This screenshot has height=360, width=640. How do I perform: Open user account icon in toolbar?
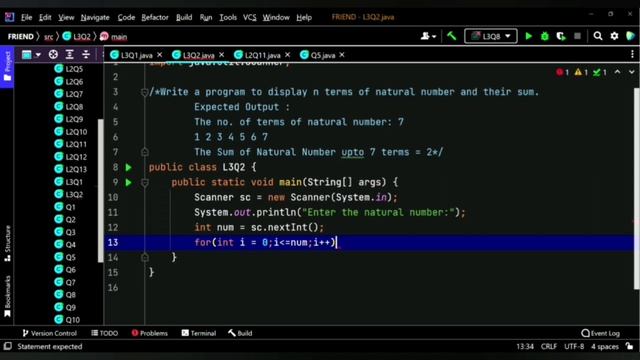tap(428, 36)
